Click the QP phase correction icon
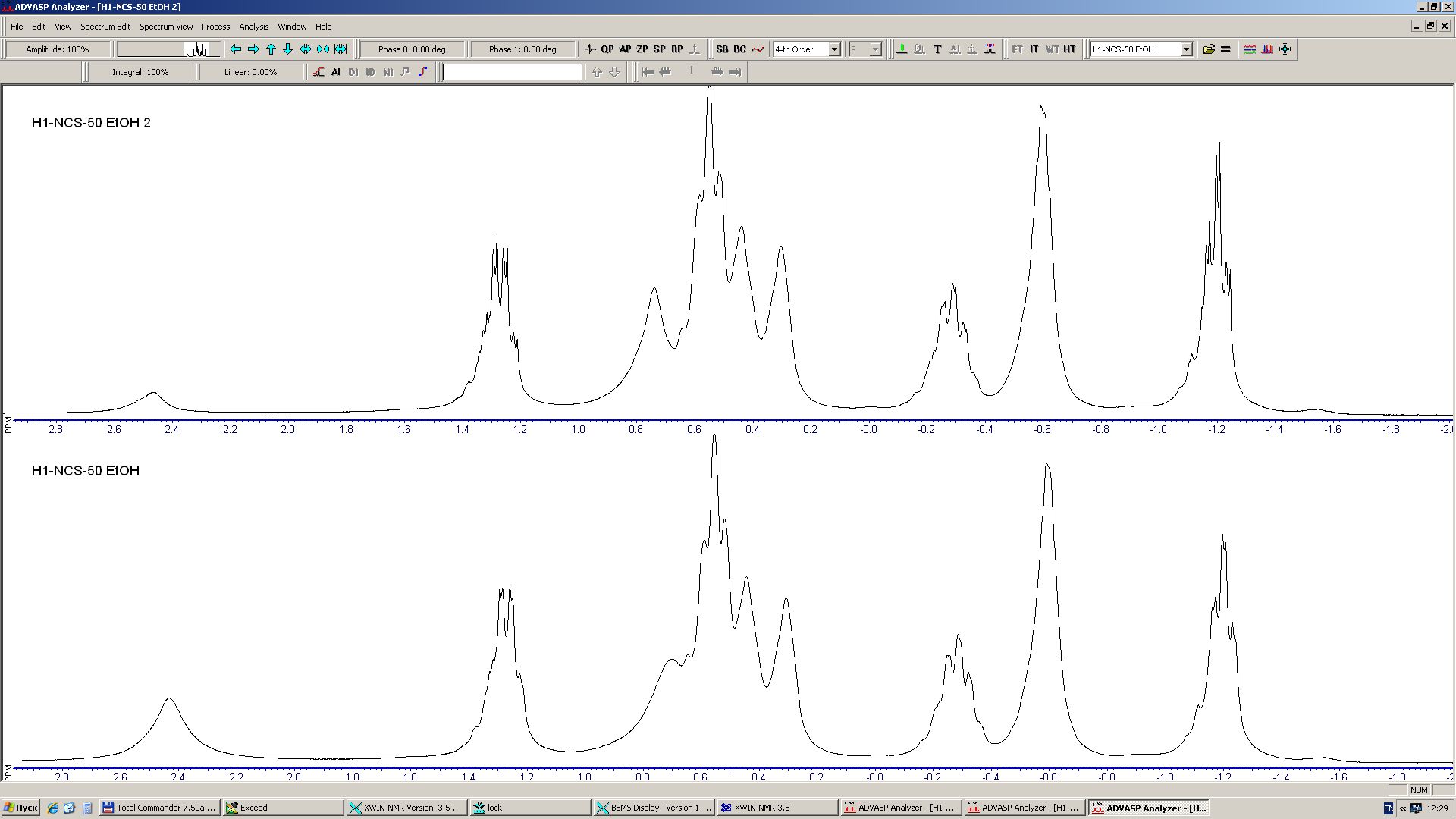Screen dimensions: 1456x819 point(607,49)
